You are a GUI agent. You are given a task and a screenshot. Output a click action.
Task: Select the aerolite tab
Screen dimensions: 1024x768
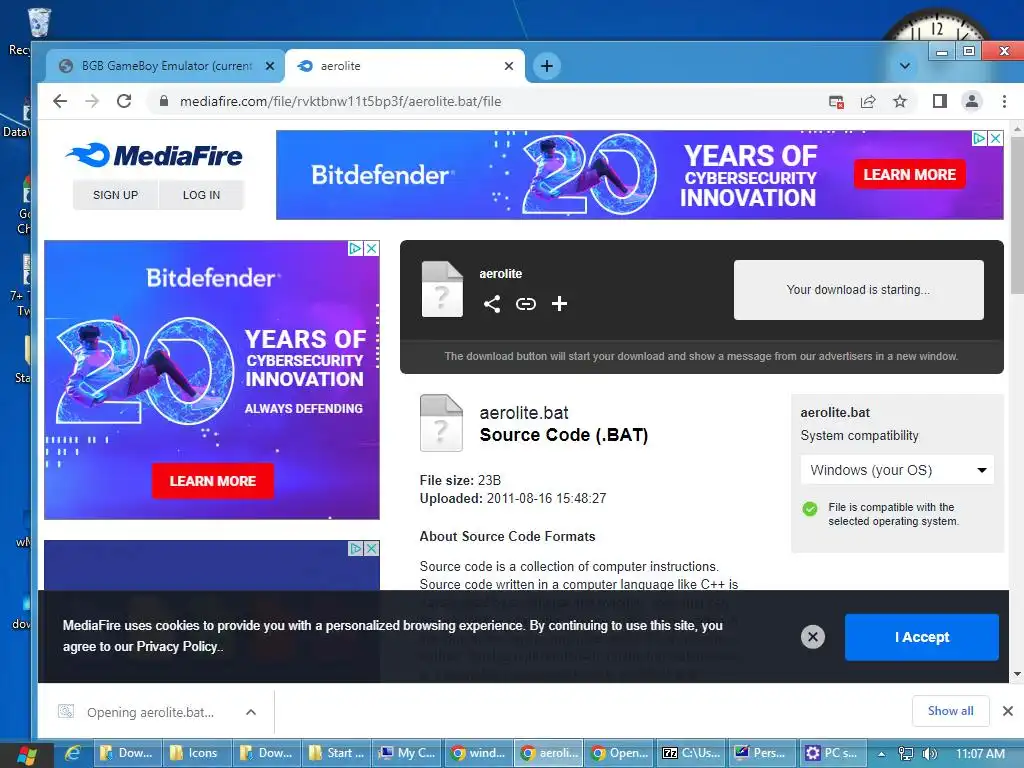(x=405, y=66)
